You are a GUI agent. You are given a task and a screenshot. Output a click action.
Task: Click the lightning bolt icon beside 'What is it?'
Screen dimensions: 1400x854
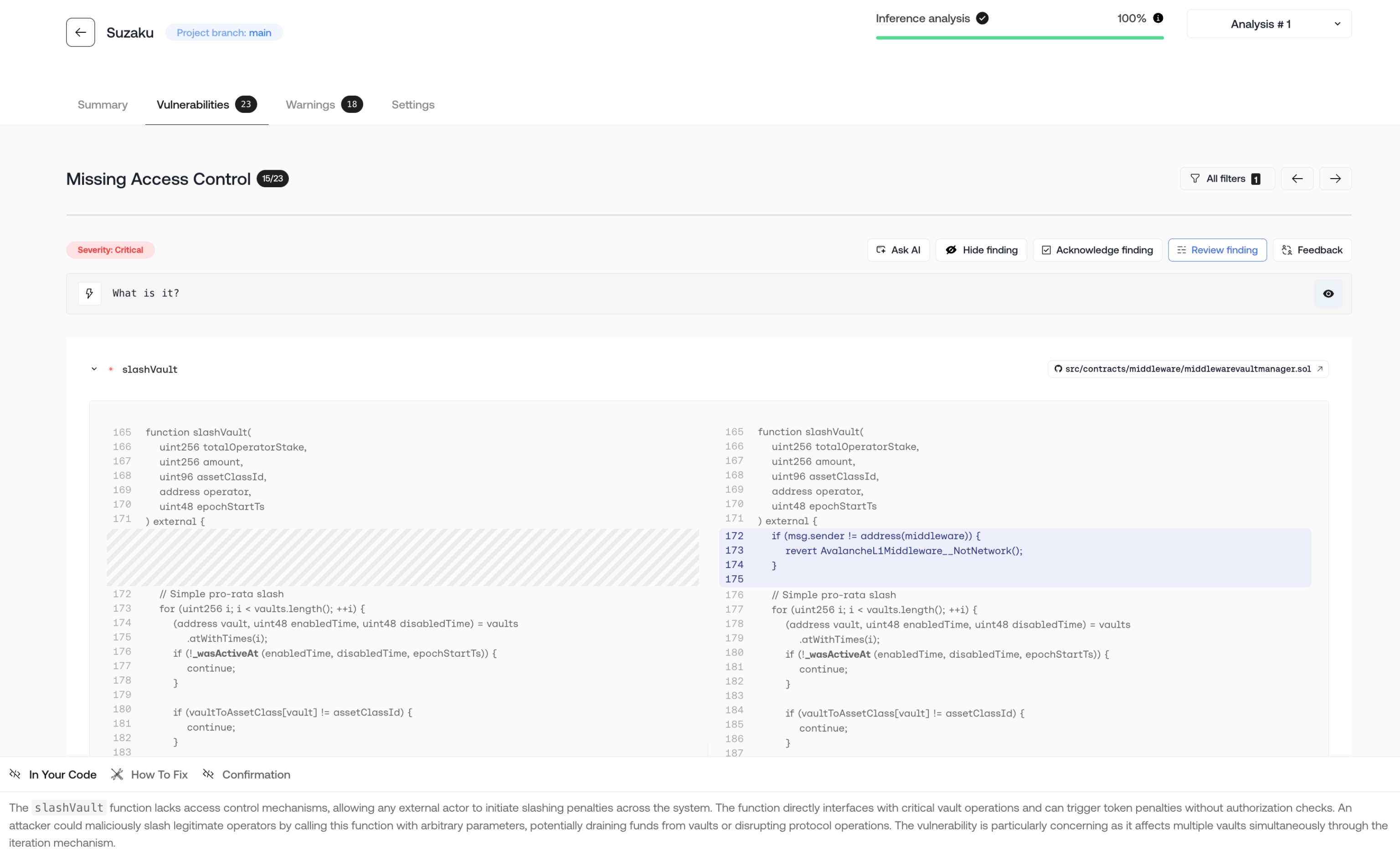coord(89,294)
